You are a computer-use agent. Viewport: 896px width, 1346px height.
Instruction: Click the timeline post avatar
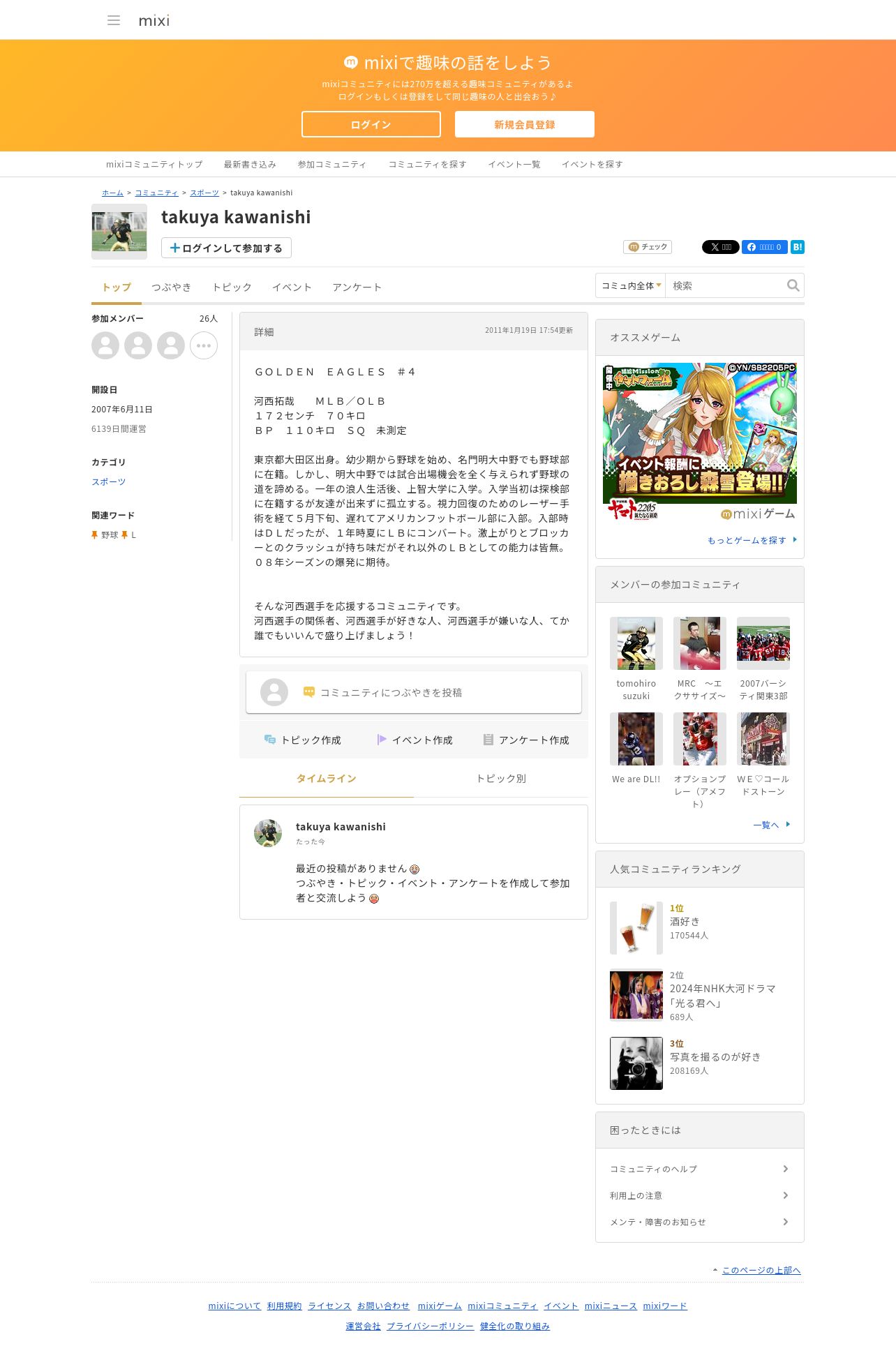268,833
